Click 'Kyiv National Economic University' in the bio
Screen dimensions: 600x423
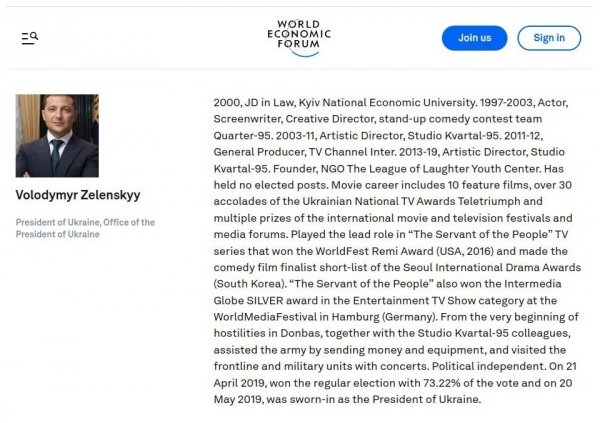[x=386, y=103]
